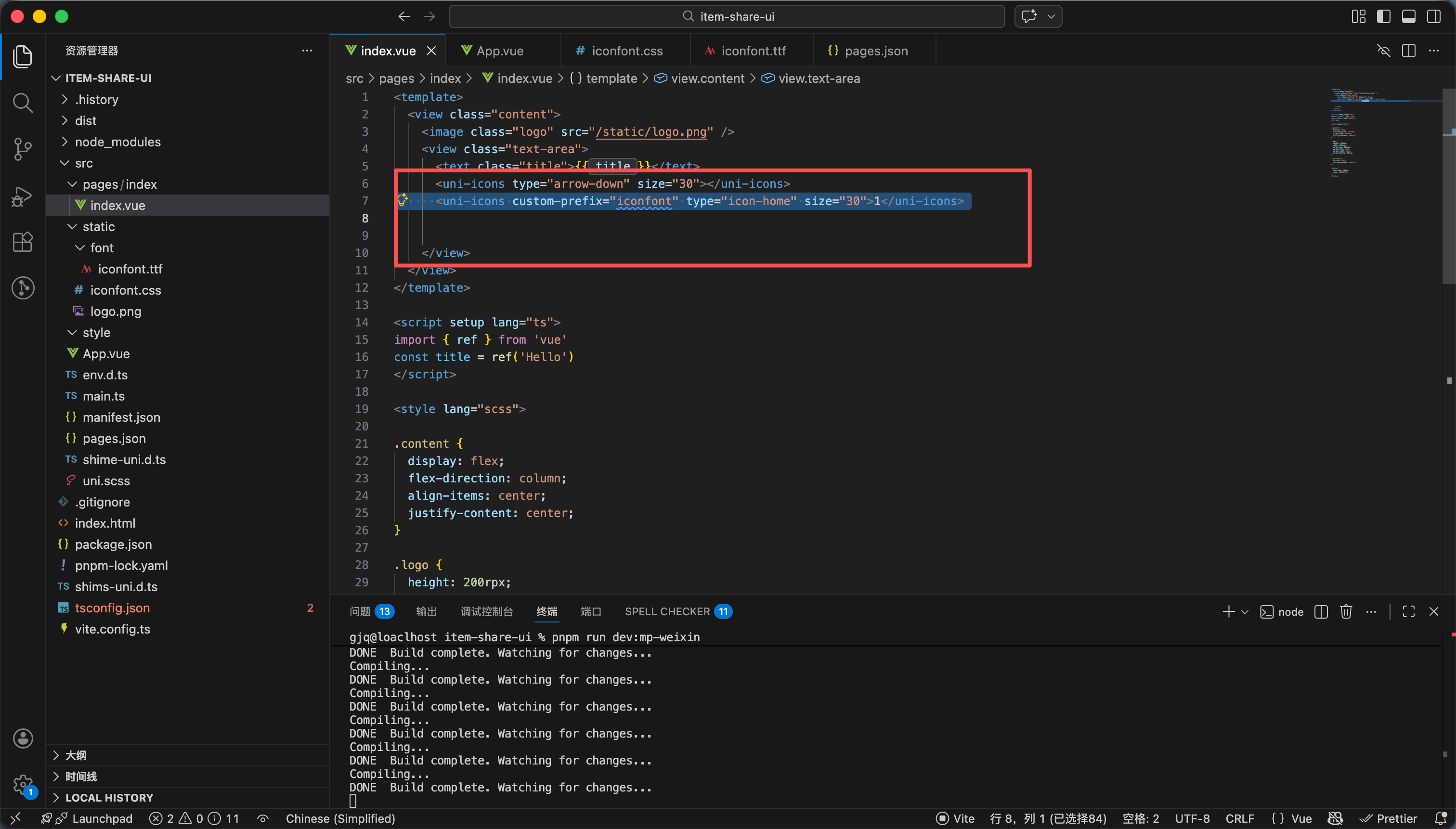Kill terminal with the trash icon
The image size is (1456, 829).
[x=1346, y=611]
